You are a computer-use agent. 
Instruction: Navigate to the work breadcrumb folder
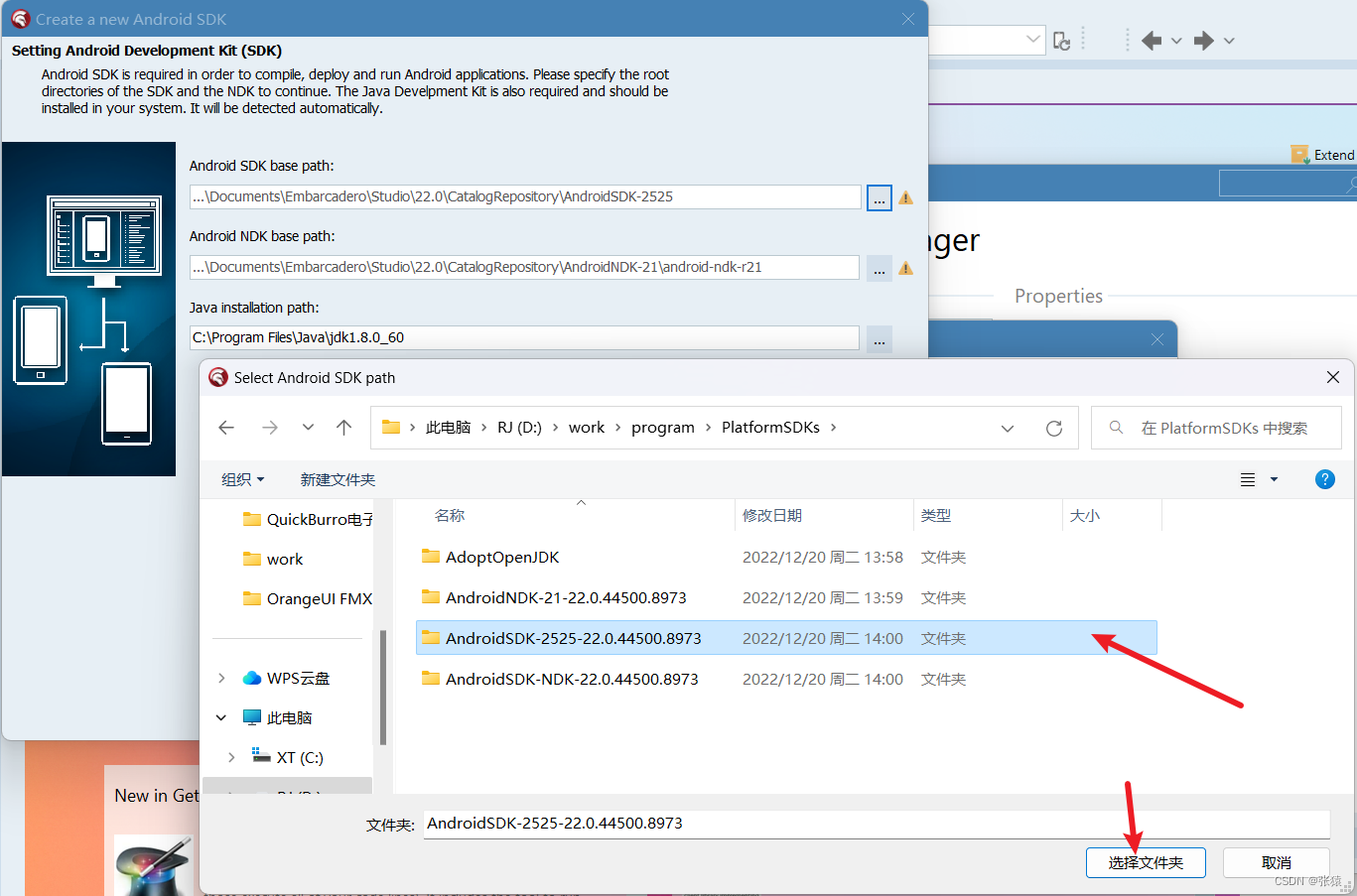[x=587, y=427]
